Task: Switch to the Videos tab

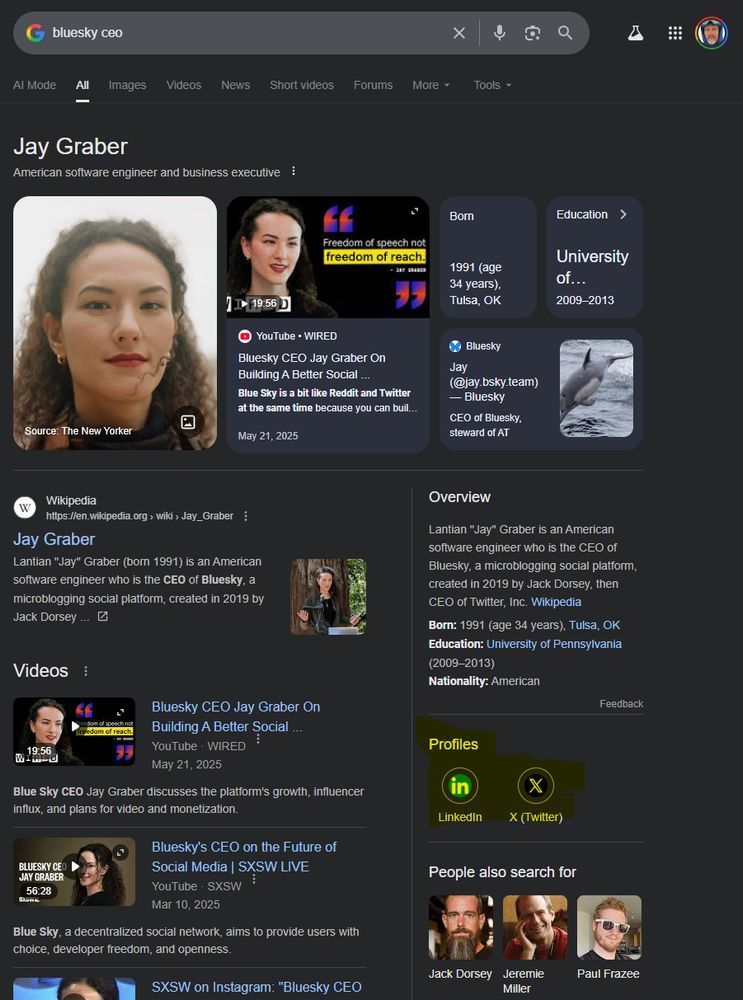Action: 184,85
